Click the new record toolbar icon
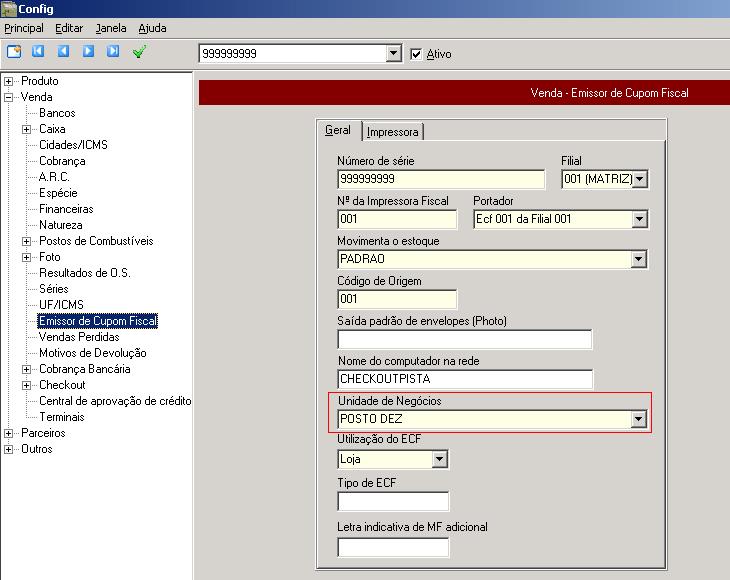This screenshot has height=580, width=730. 14,52
